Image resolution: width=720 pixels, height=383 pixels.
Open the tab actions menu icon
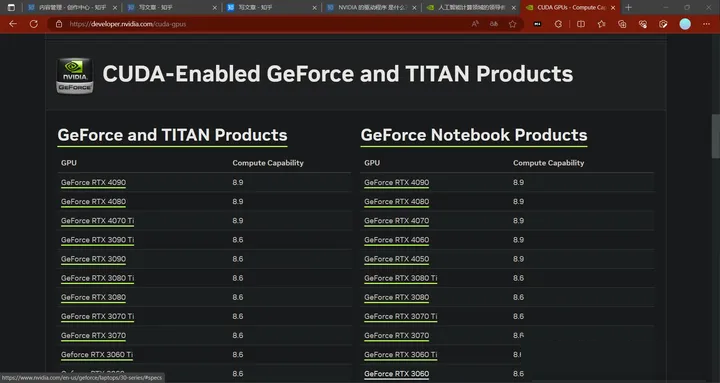11,7
